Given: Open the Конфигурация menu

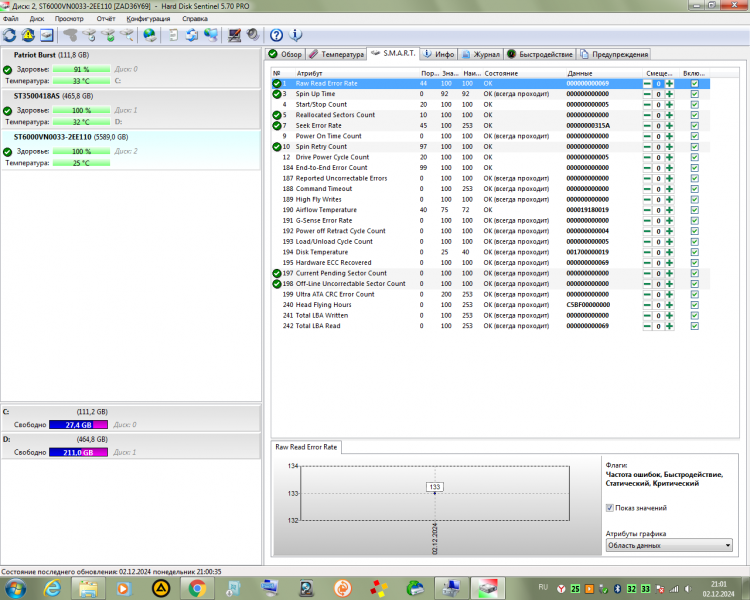Looking at the screenshot, I should coord(148,19).
